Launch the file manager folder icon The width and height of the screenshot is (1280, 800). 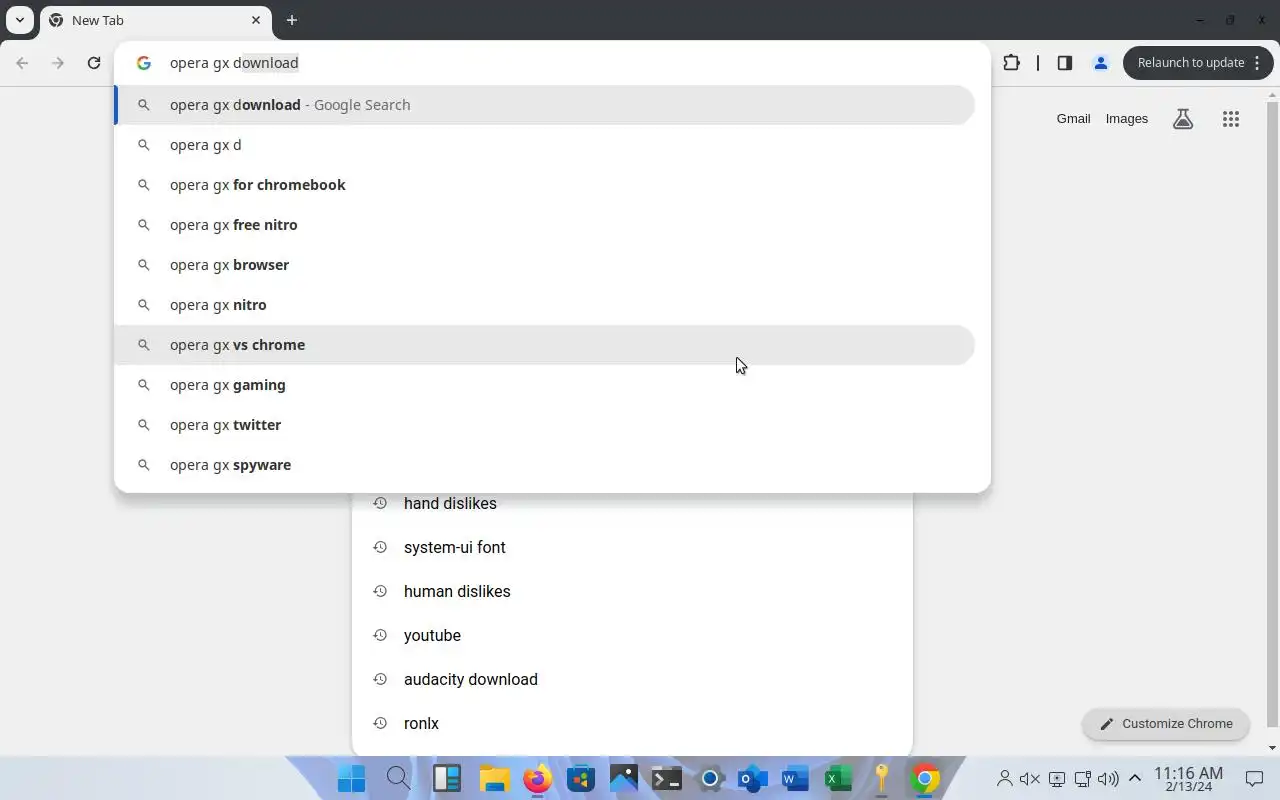(x=494, y=779)
